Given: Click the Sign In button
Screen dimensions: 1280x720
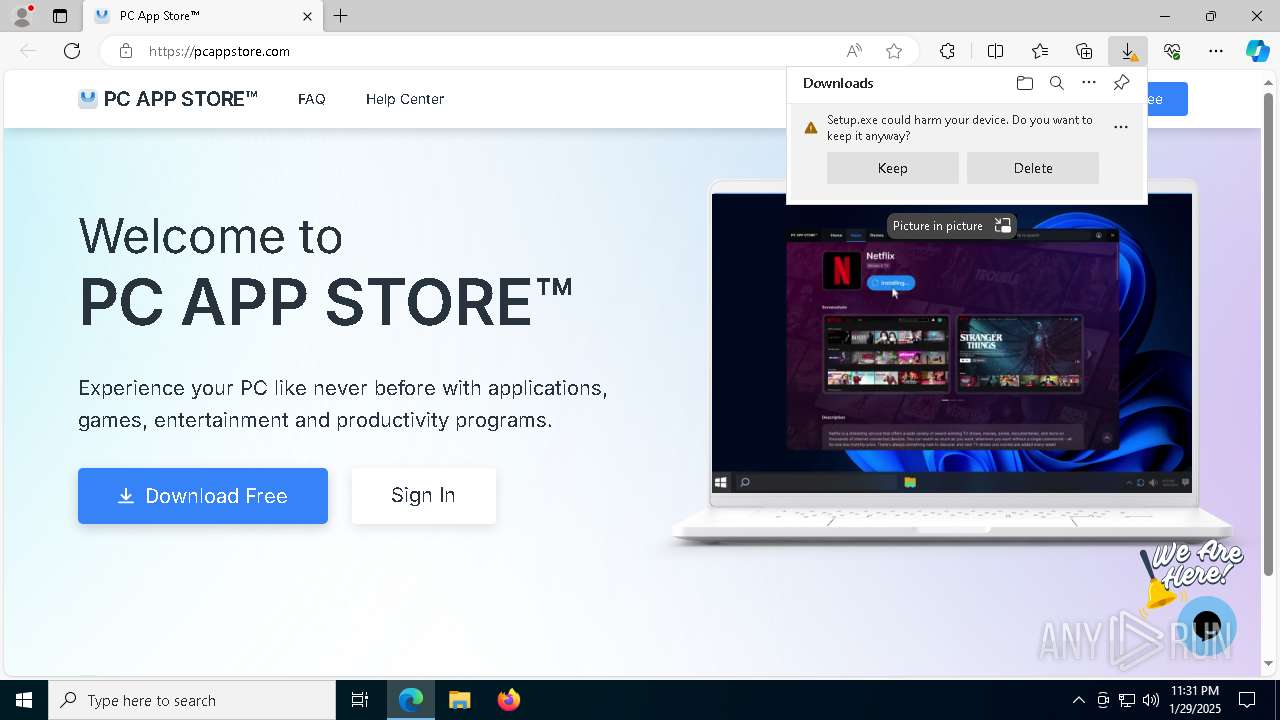Looking at the screenshot, I should 423,496.
